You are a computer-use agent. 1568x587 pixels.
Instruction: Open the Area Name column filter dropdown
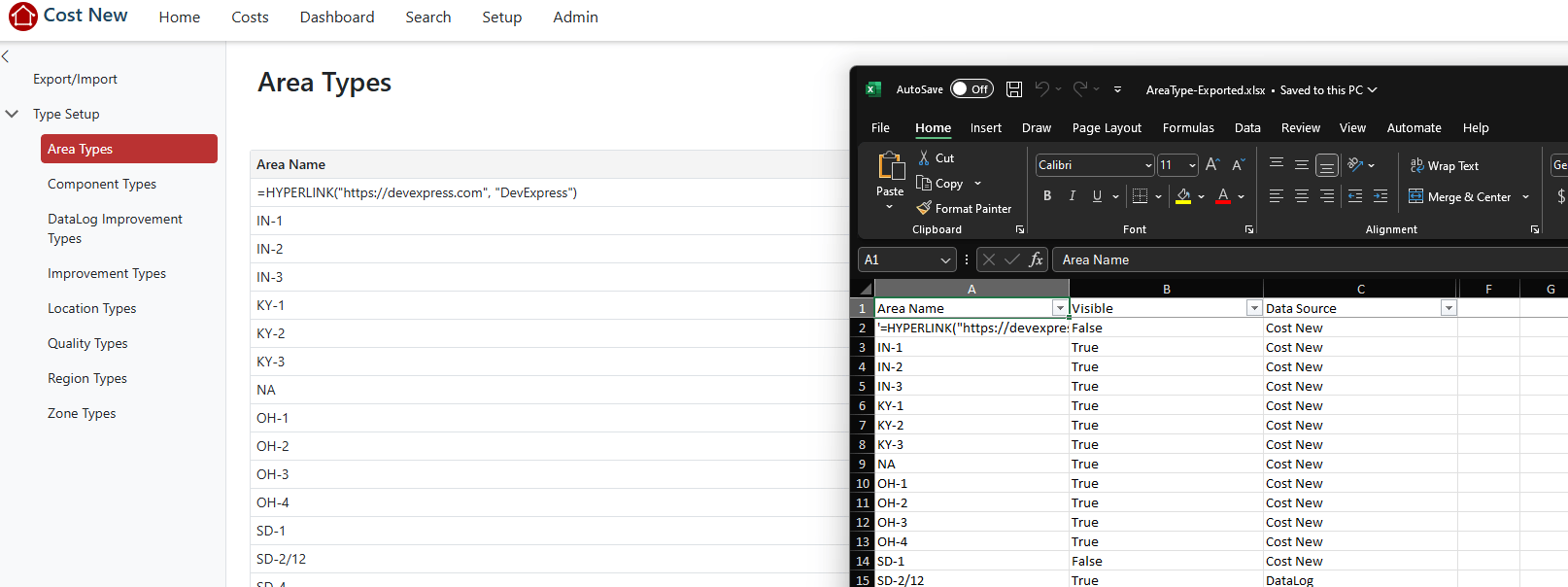point(1059,308)
